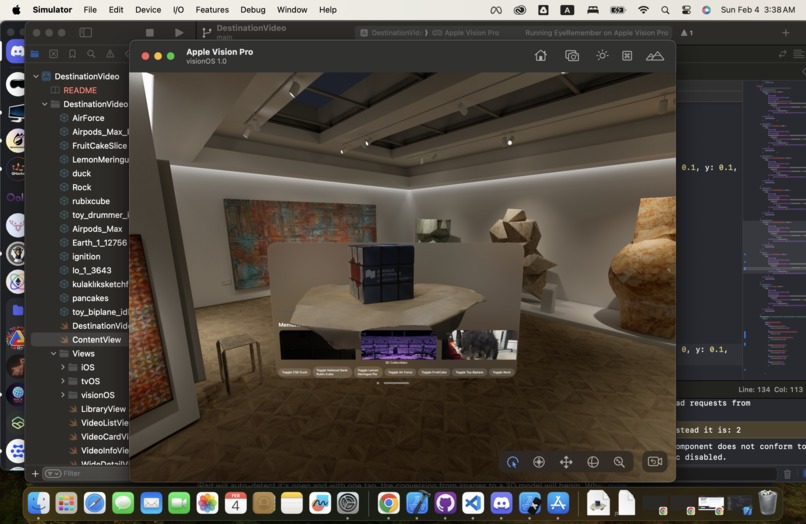
Task: Open Xcode find navigator
Action: click(x=91, y=53)
